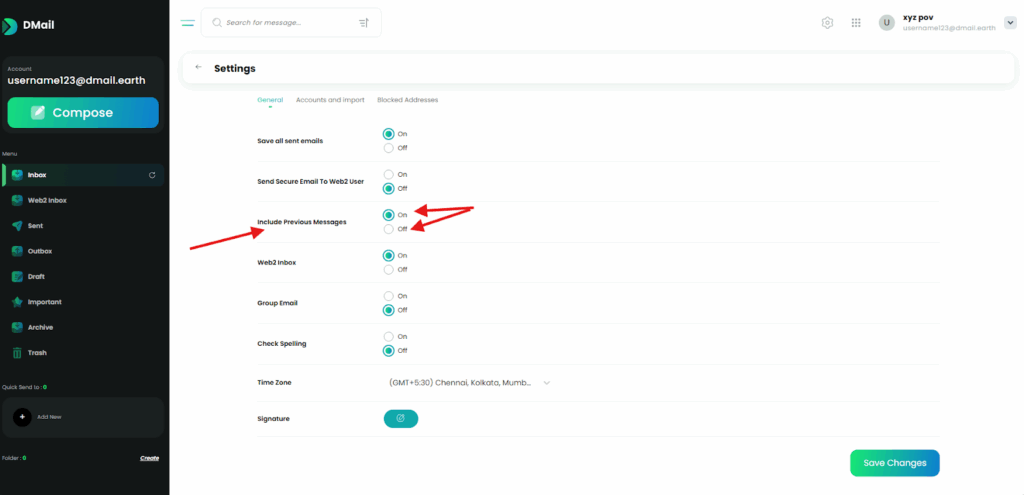The width and height of the screenshot is (1024, 495).
Task: Turn on Send Secure Email To Web2 User
Action: click(389, 174)
